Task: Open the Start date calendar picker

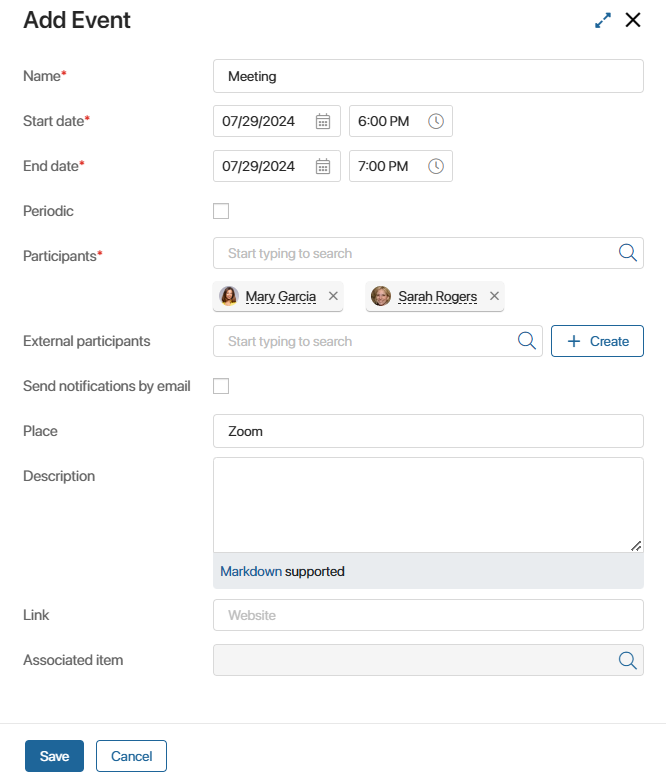Action: click(x=323, y=121)
